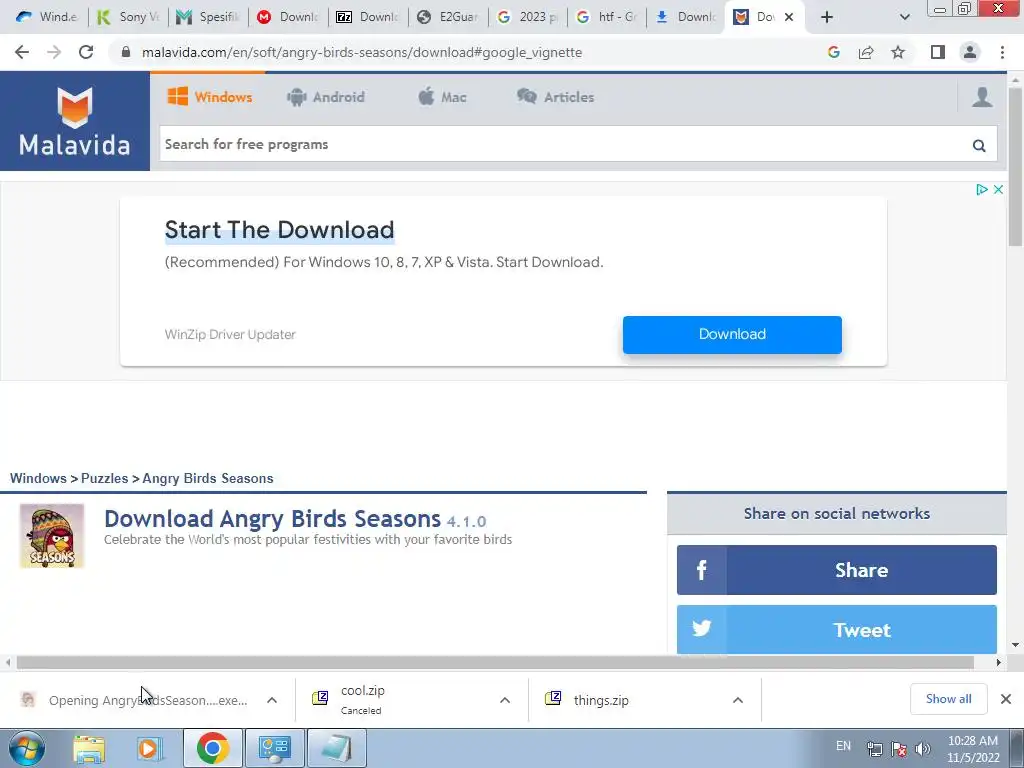
Task: Click the volume speaker tray icon
Action: pyautogui.click(x=923, y=748)
